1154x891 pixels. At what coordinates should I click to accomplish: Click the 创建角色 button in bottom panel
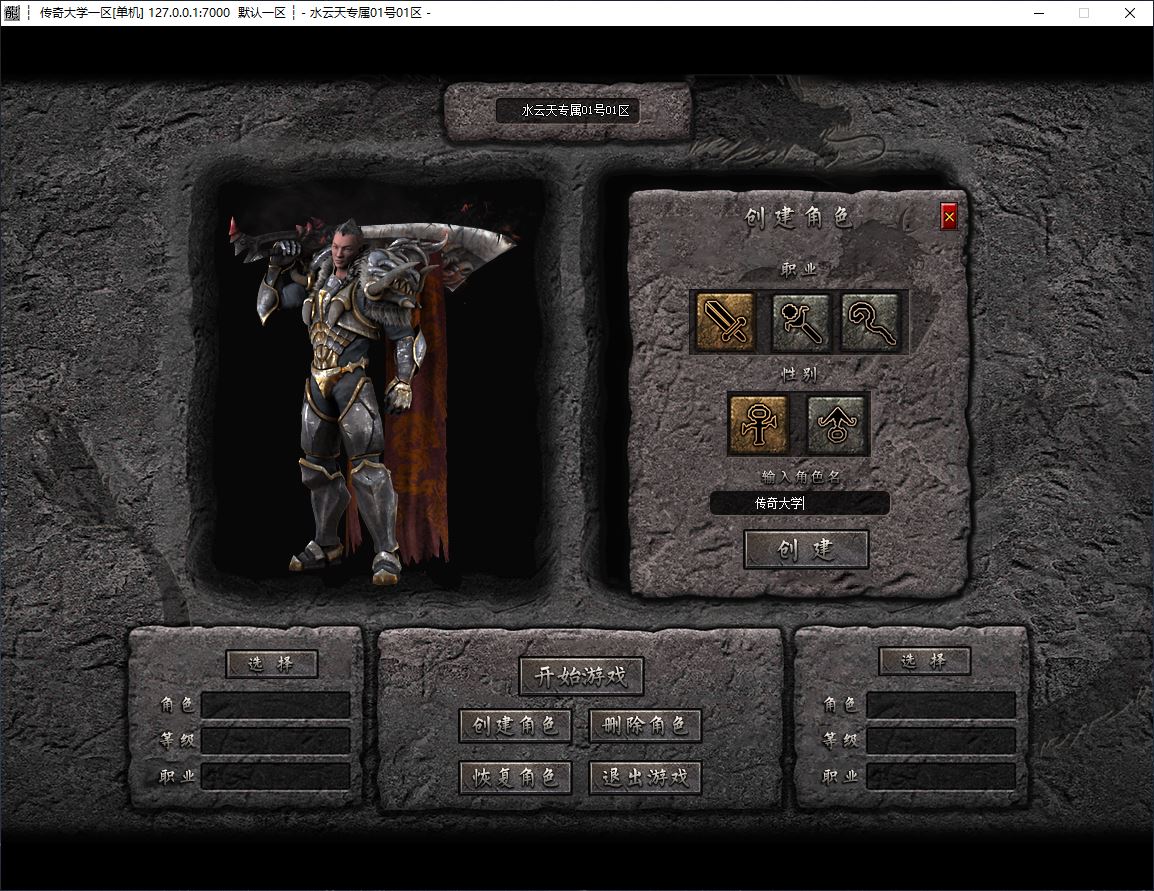coord(515,725)
